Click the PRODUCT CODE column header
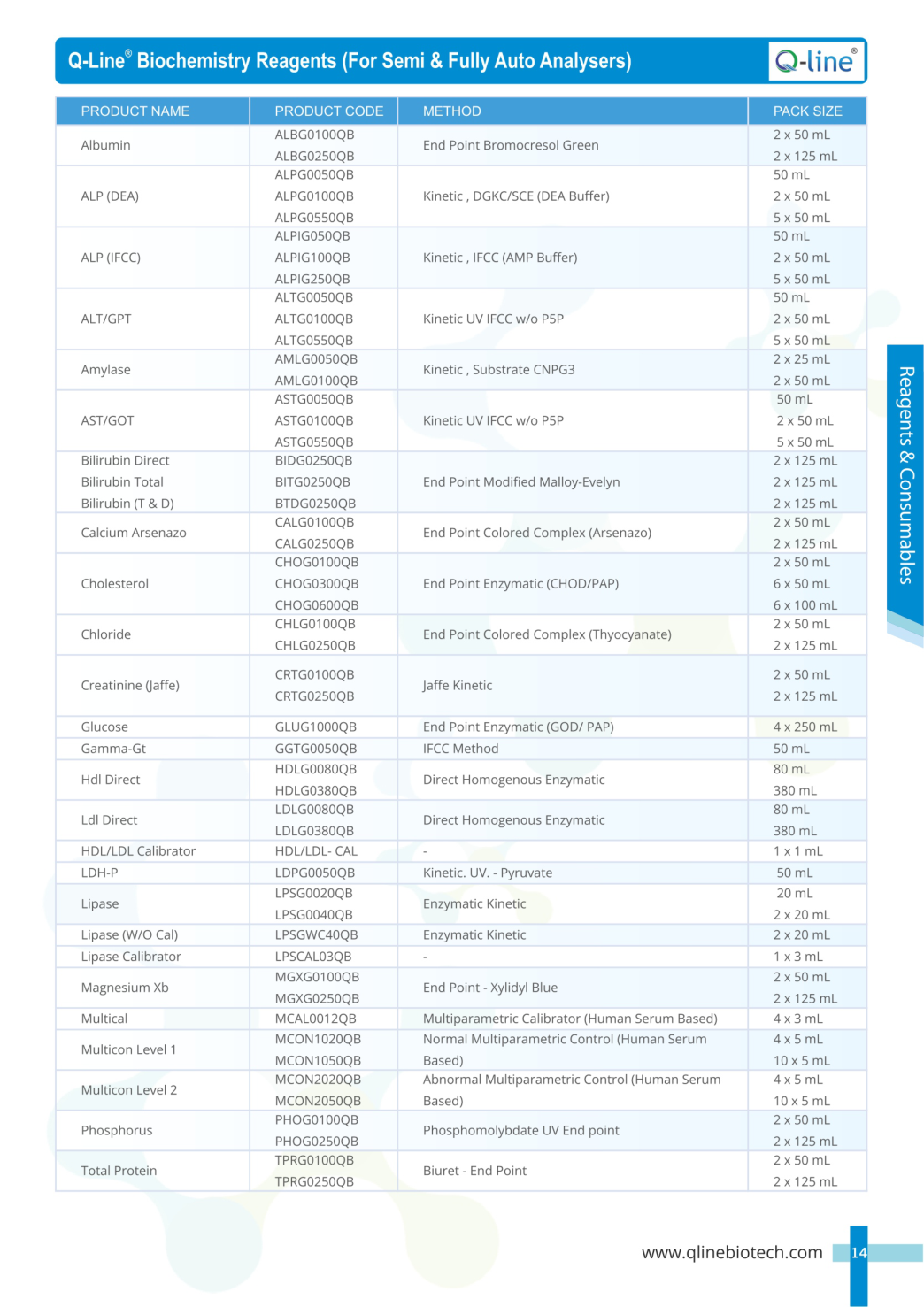Image resolution: width=924 pixels, height=1307 pixels. [x=328, y=111]
